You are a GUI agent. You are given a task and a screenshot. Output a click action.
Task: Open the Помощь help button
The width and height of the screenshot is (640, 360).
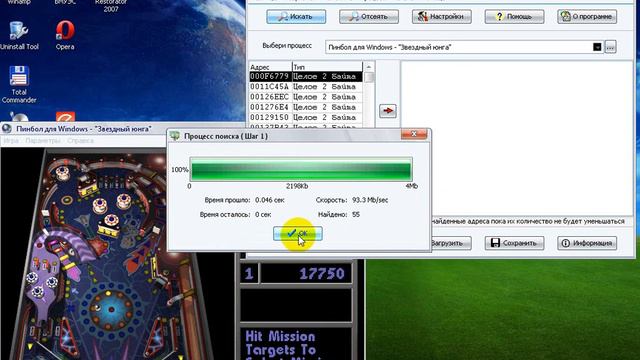point(514,17)
